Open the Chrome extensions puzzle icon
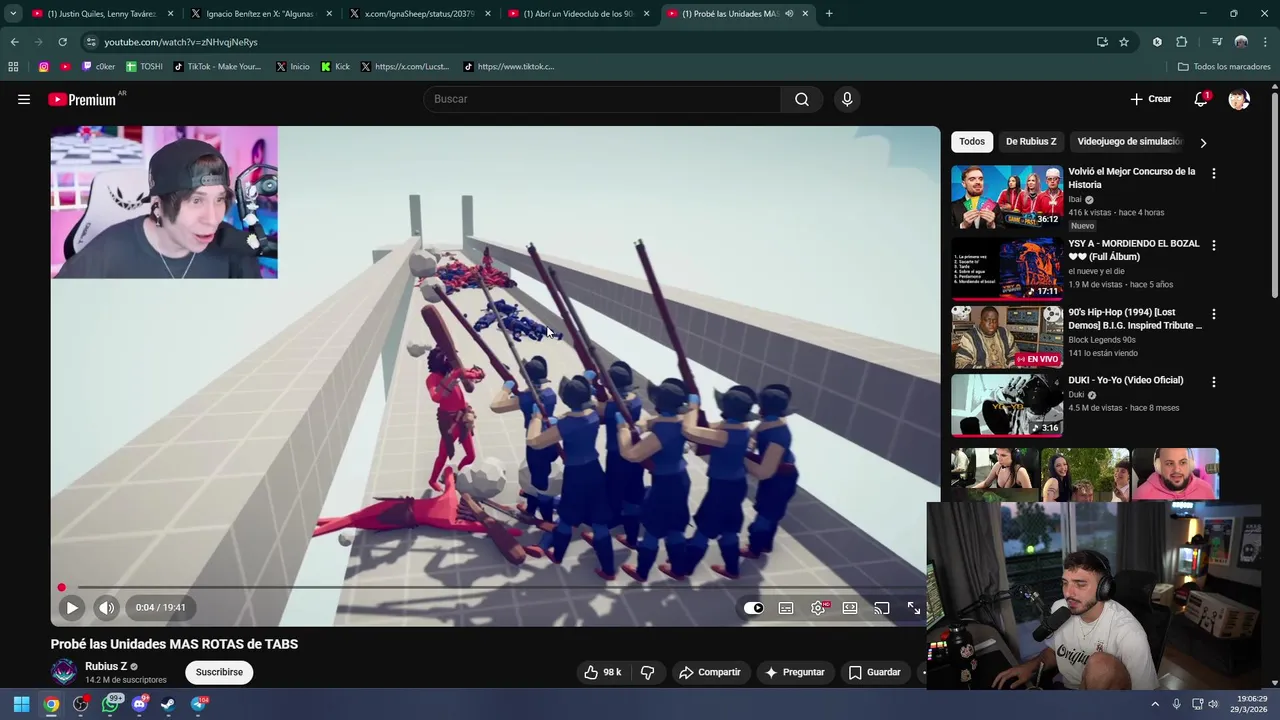This screenshot has width=1280, height=720. click(1182, 42)
